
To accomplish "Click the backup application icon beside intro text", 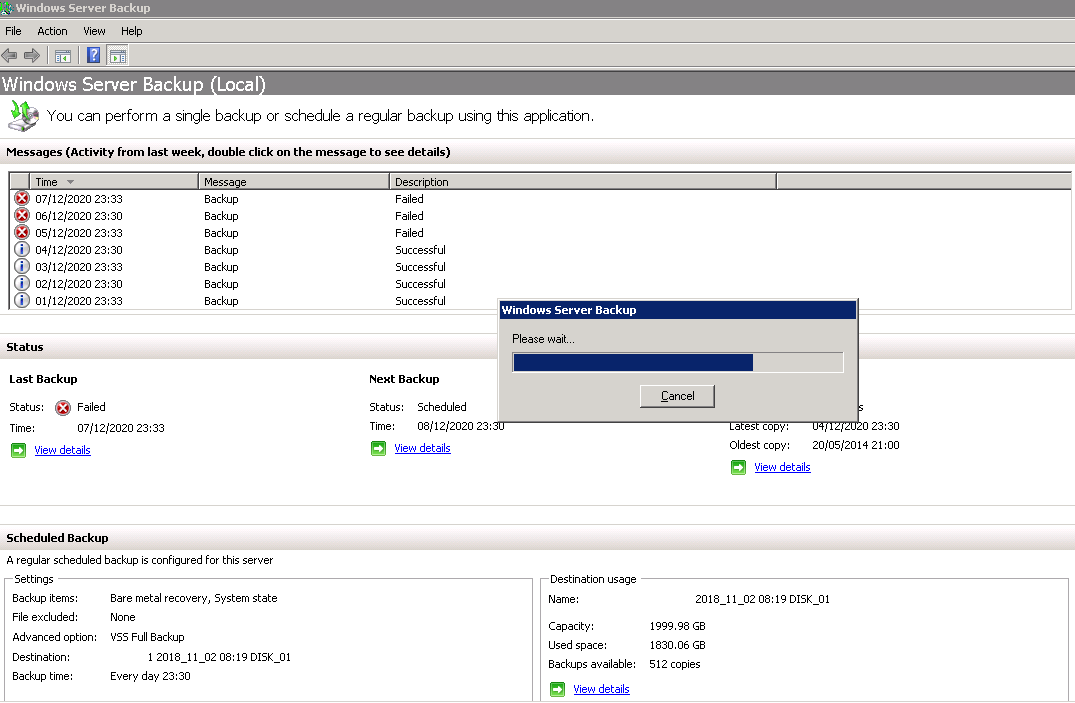I will 23,116.
